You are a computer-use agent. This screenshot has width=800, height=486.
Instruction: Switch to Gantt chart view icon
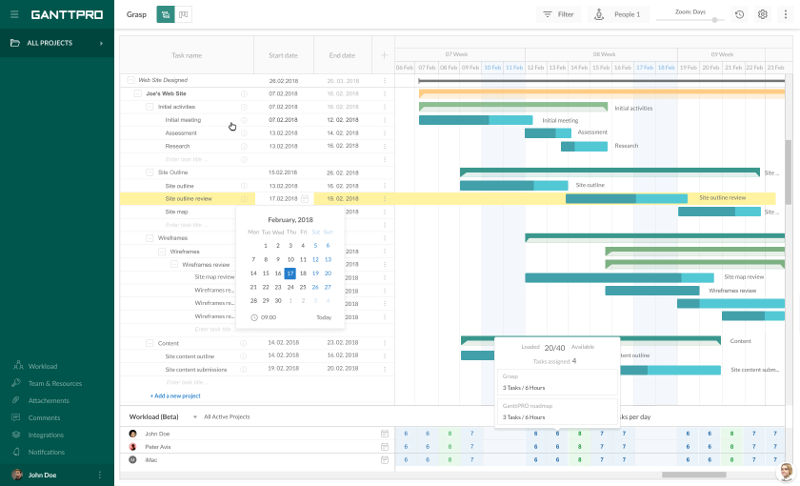tap(165, 14)
